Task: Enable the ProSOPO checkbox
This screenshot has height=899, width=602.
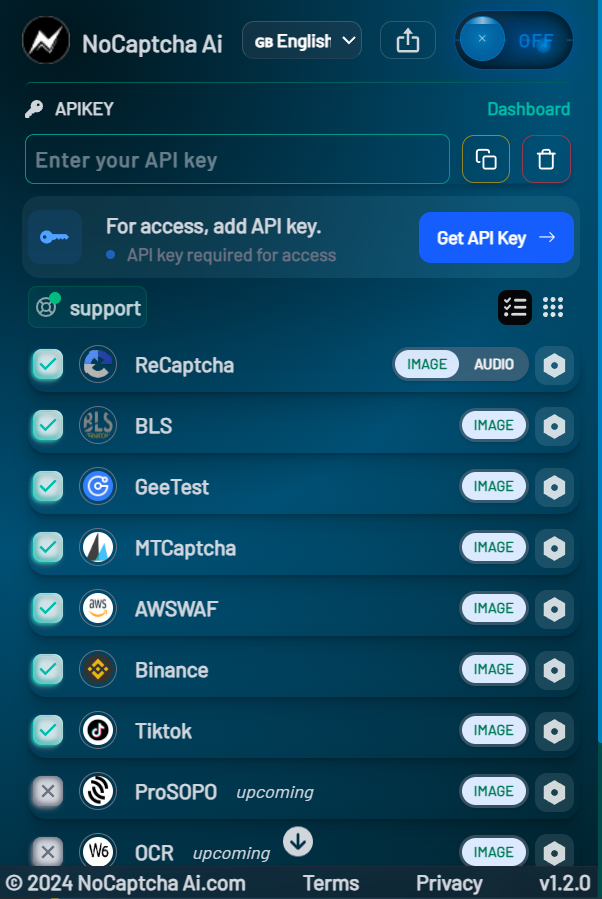Action: point(47,791)
